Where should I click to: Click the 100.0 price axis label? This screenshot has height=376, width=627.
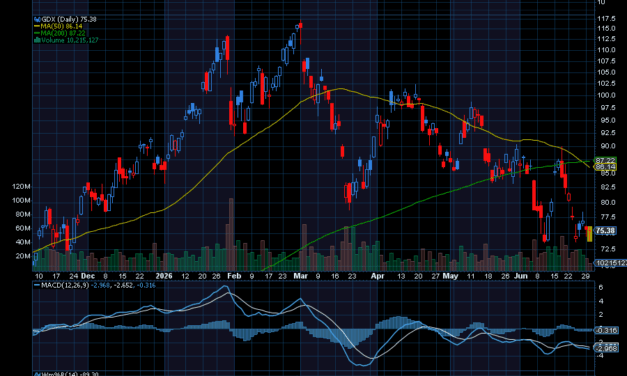click(606, 95)
